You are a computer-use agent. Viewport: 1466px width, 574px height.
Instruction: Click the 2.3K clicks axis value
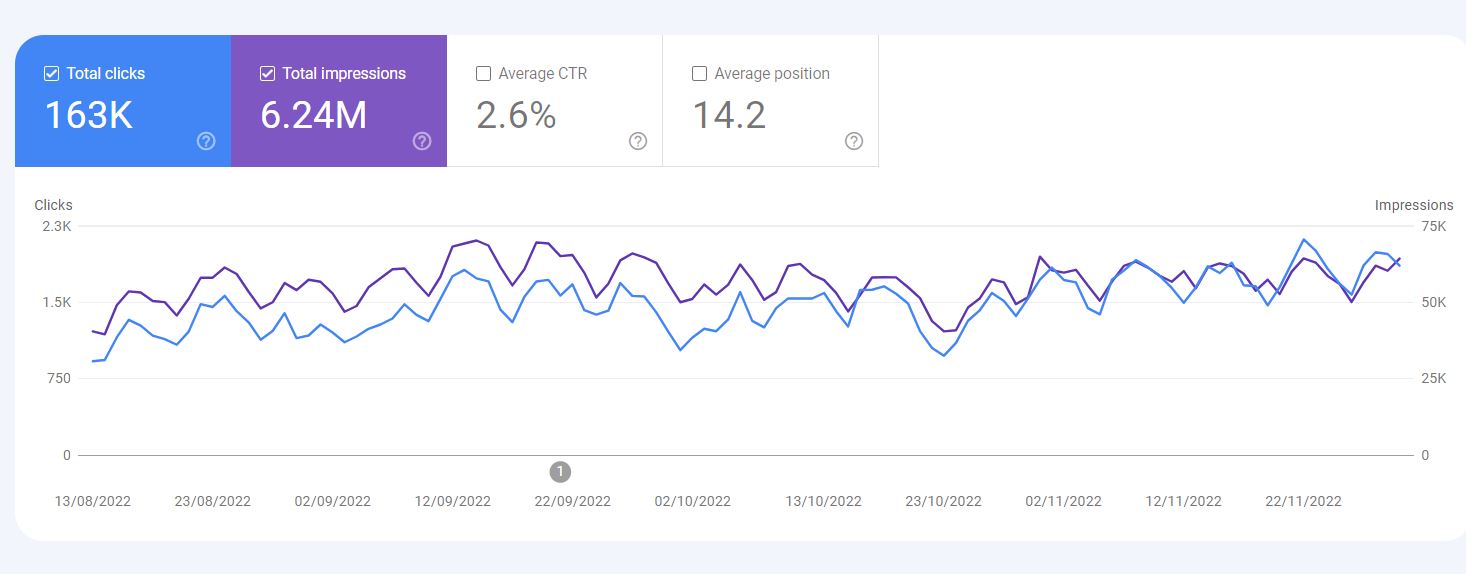click(x=56, y=226)
